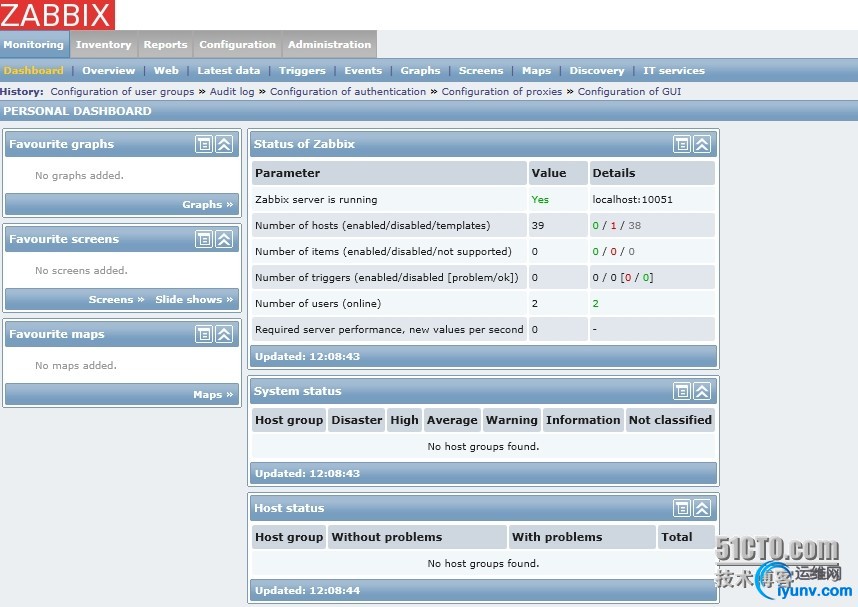
Task: Follow the Graphs » link in Favourite graphs
Action: (x=207, y=205)
